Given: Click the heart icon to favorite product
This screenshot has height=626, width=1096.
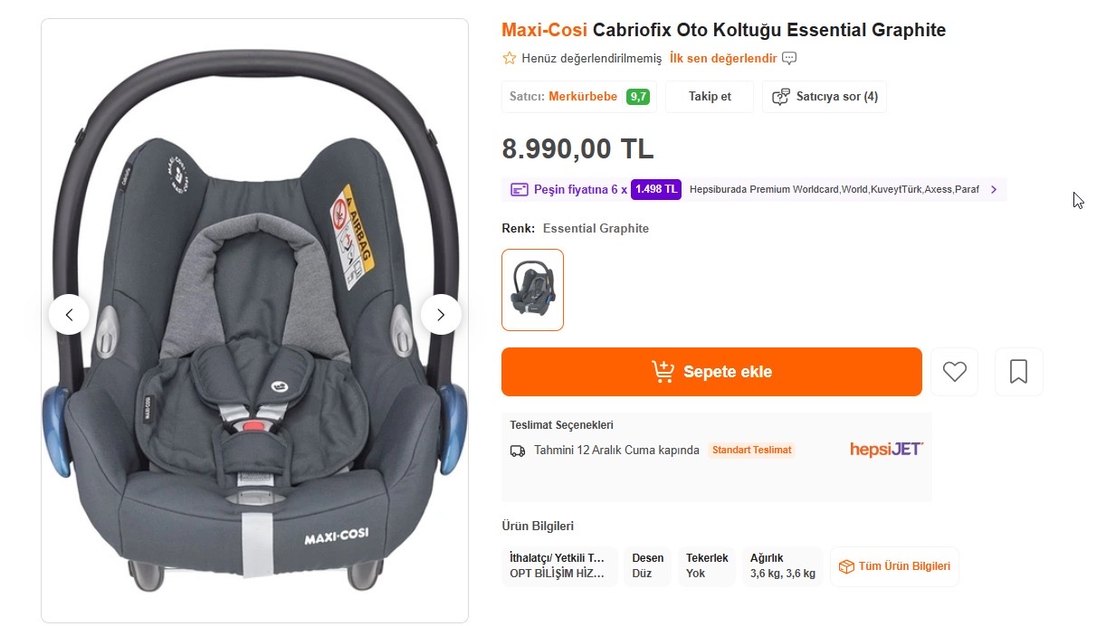Looking at the screenshot, I should 954,371.
